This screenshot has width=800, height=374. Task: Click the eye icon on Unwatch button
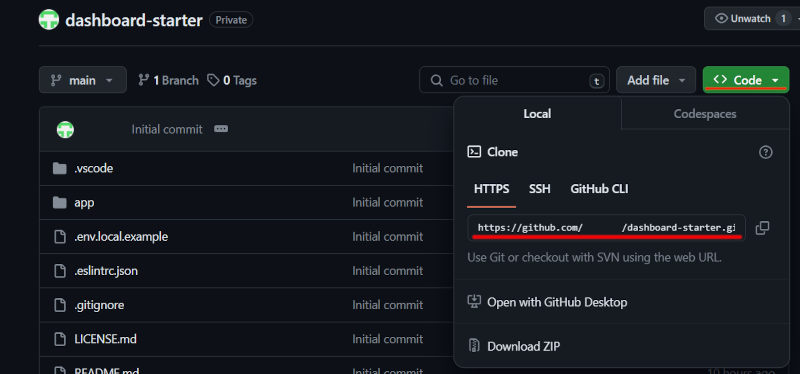pos(721,18)
